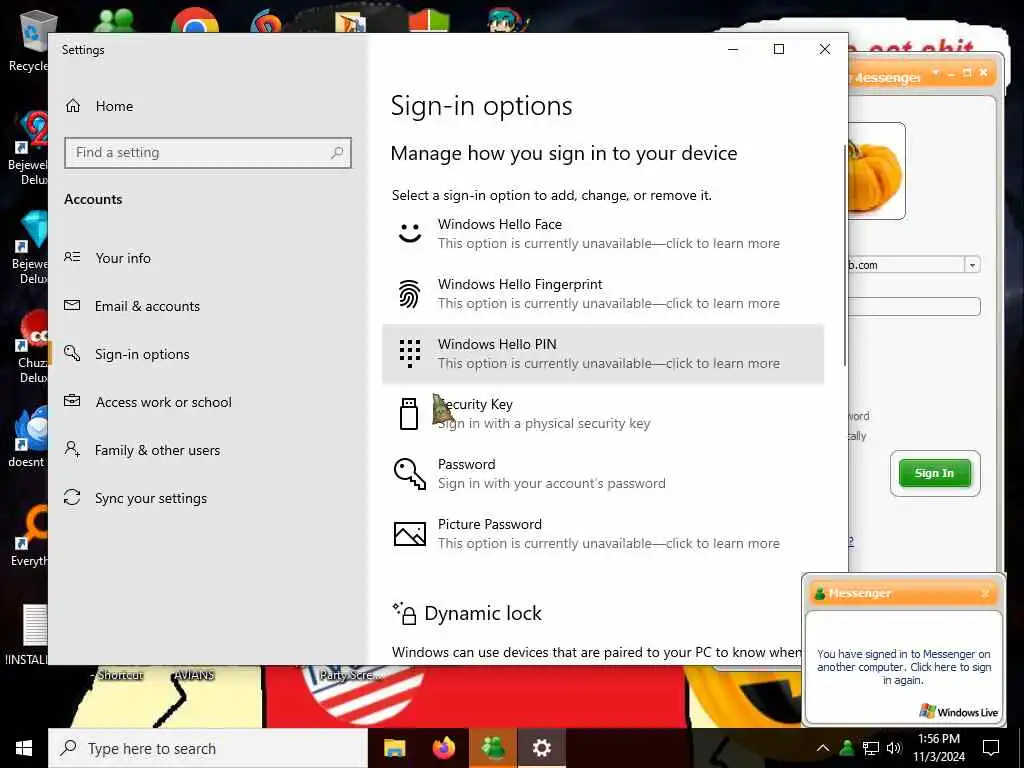Viewport: 1024px width, 768px height.
Task: Click Messenger icon in system tray
Action: 847,748
